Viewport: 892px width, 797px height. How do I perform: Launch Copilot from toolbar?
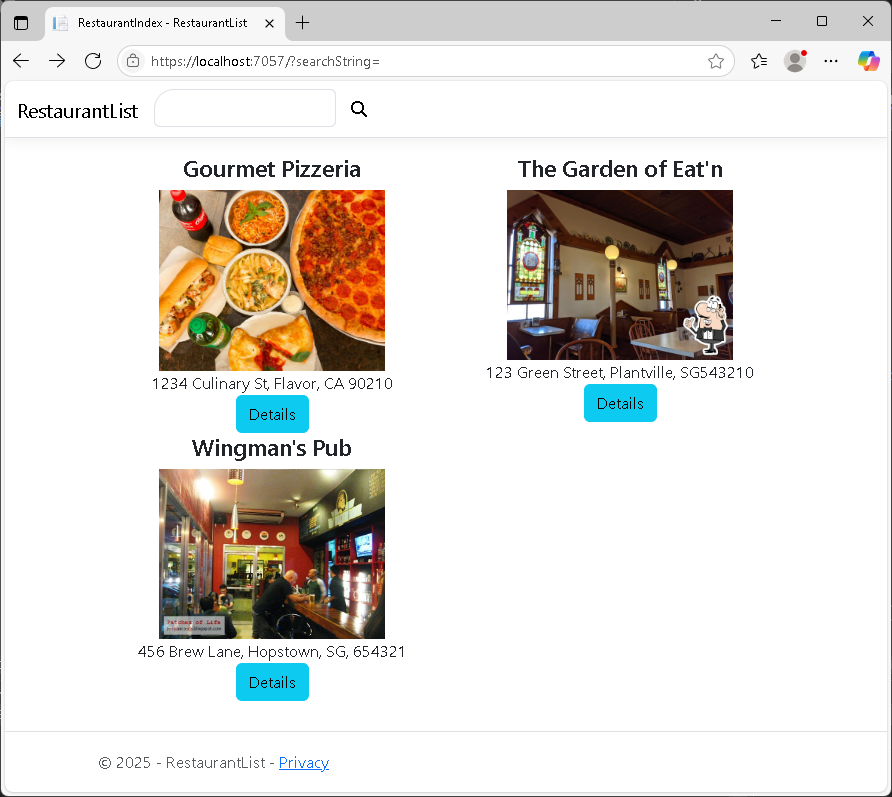(868, 61)
